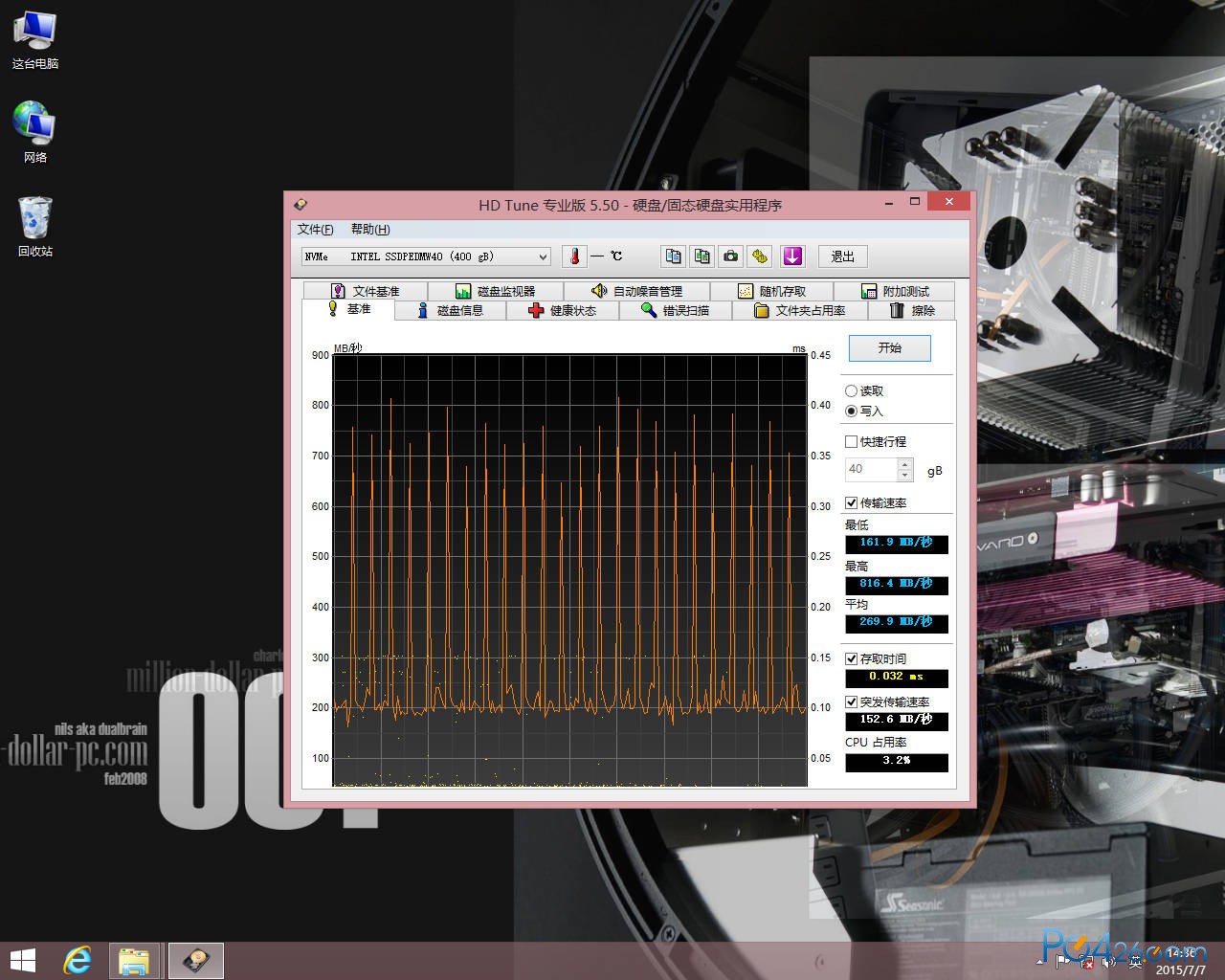Click the 3.2% CPU usage value
This screenshot has height=980, width=1225.
click(x=897, y=762)
